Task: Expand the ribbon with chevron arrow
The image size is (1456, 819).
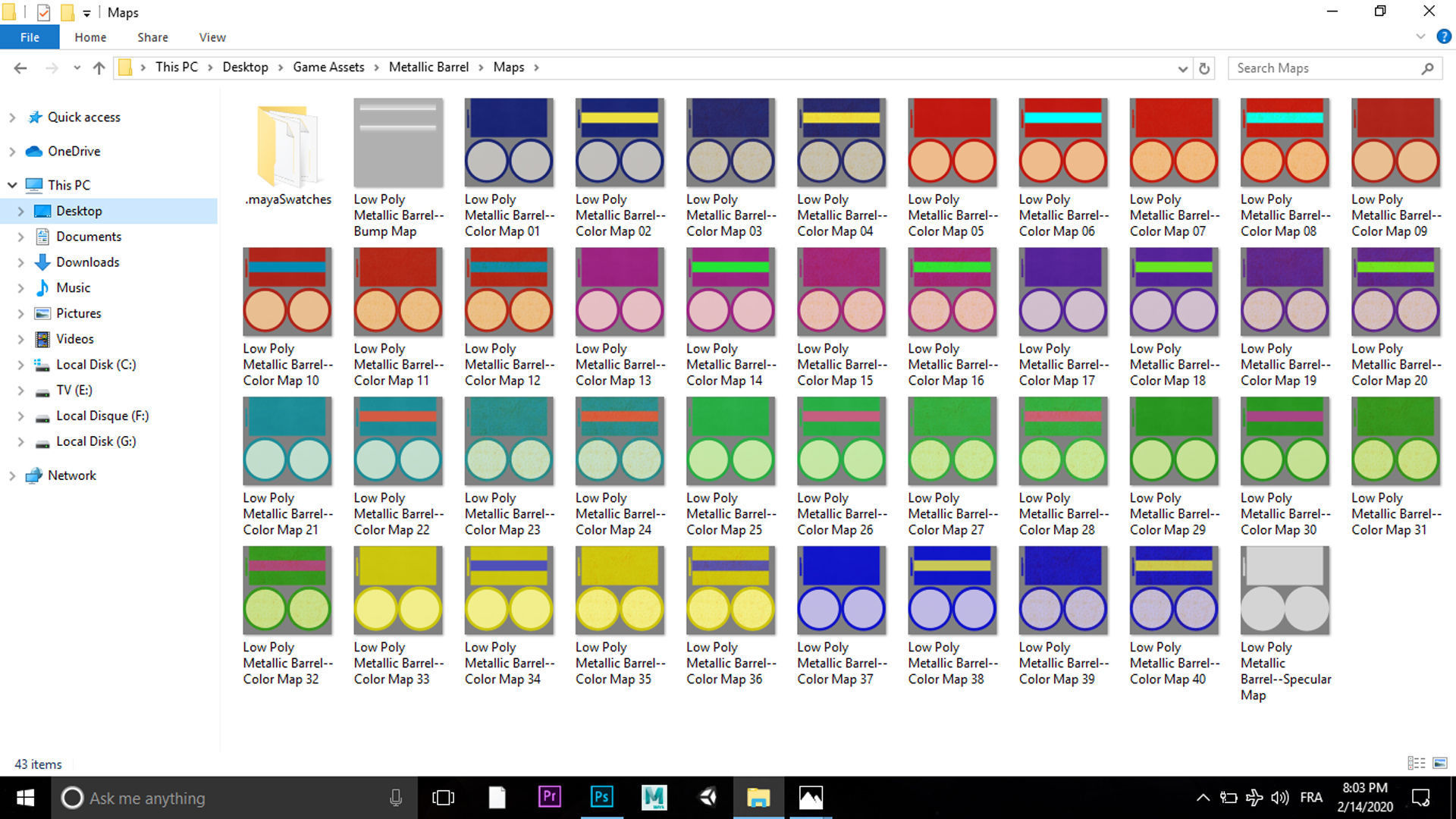Action: [1420, 36]
